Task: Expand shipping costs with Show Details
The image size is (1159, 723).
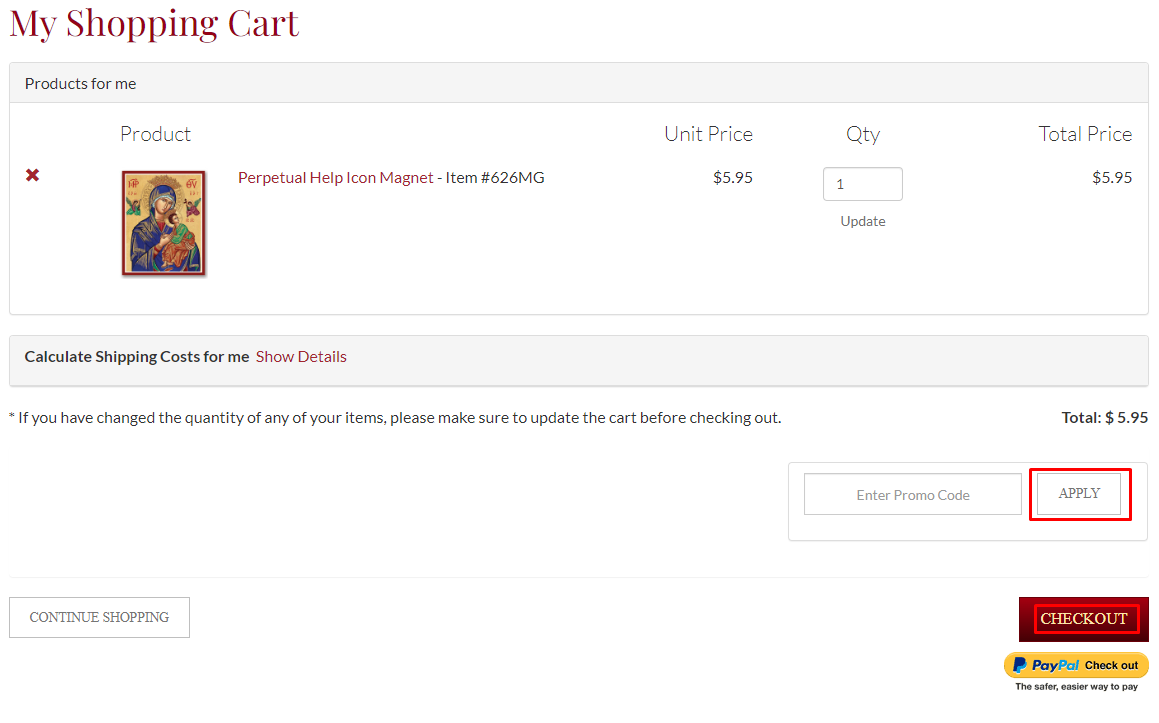Action: pos(301,357)
